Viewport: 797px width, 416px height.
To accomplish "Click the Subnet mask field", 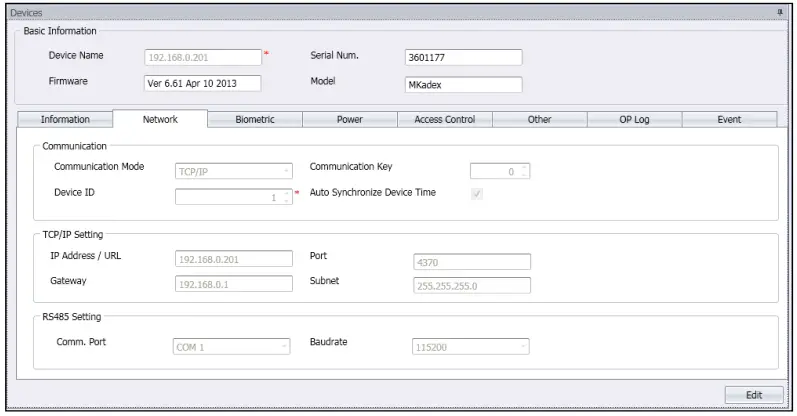I will 472,286.
